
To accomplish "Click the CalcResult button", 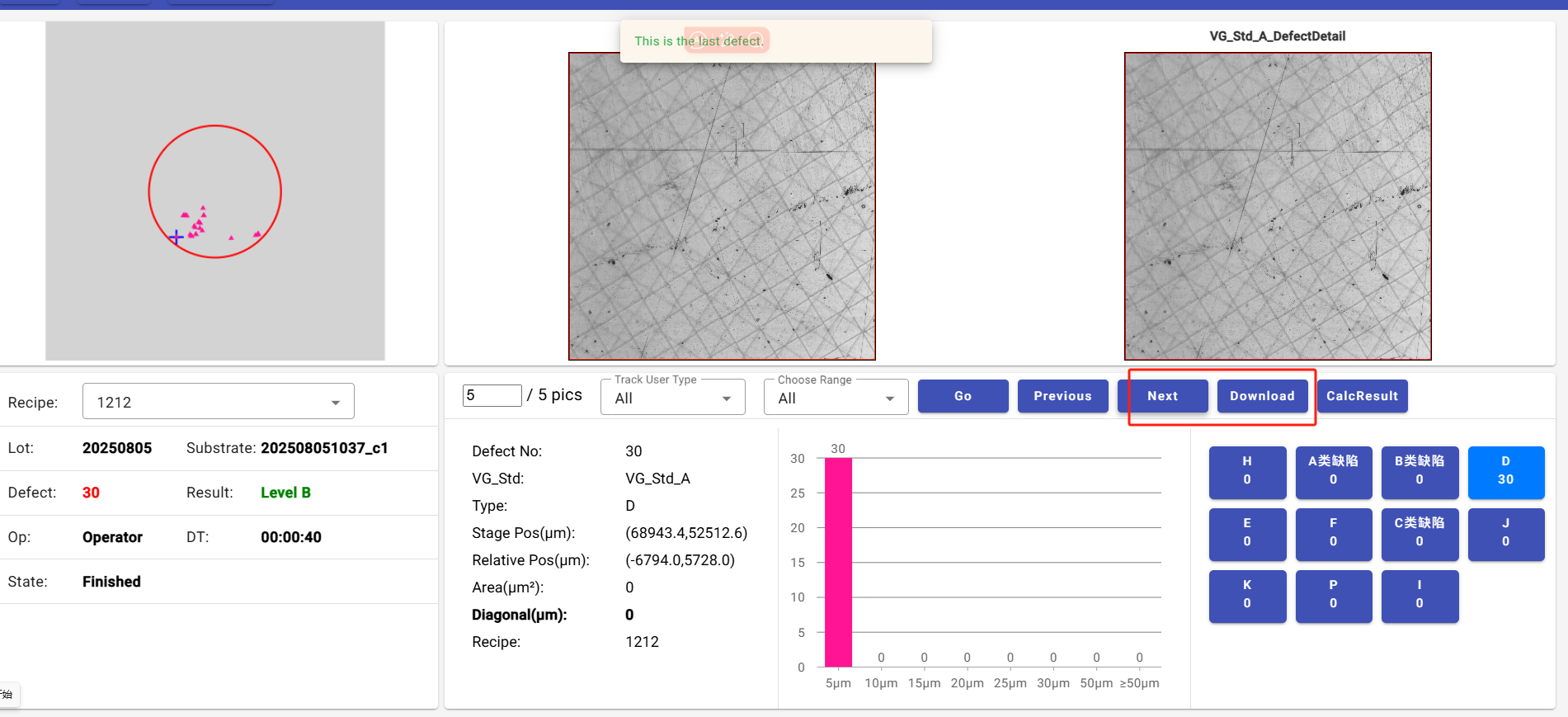I will (1362, 396).
